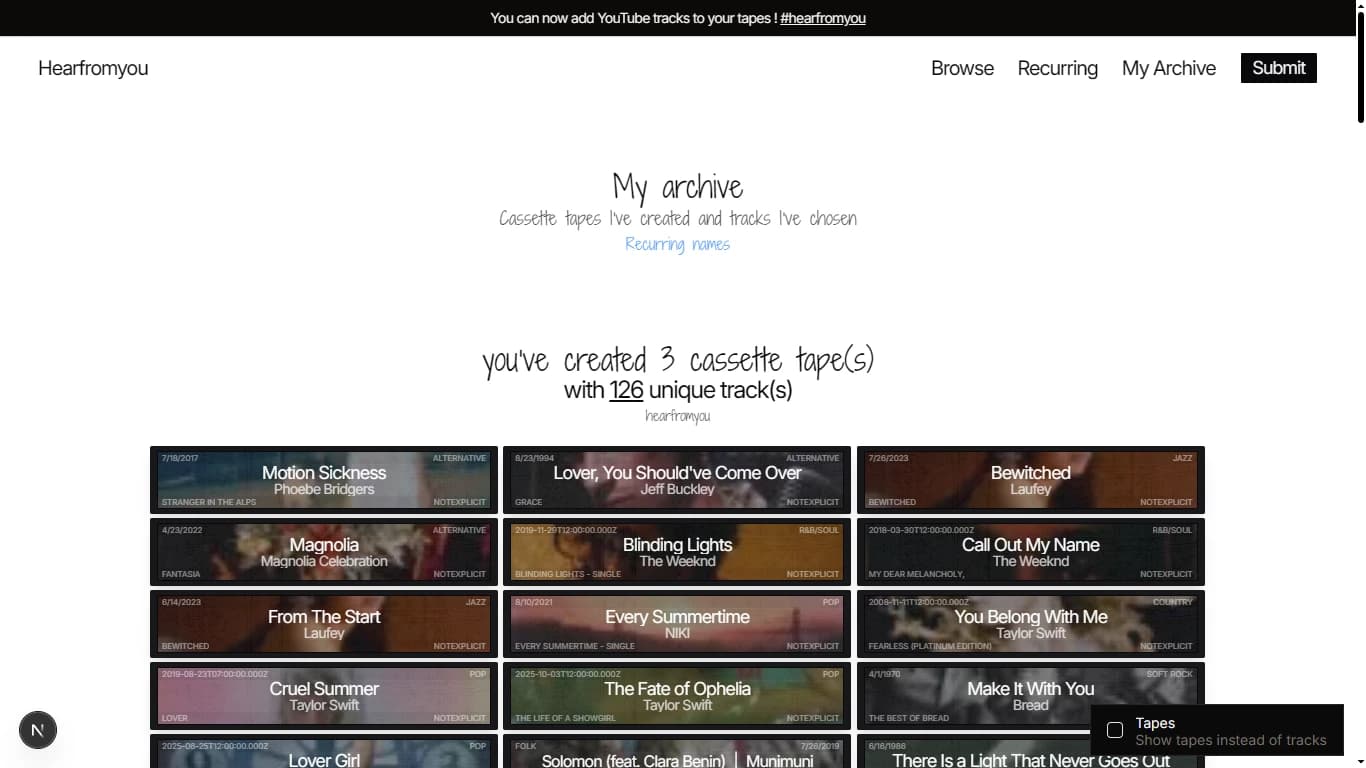Select the Bewitched track by Laufey

[x=1031, y=480]
